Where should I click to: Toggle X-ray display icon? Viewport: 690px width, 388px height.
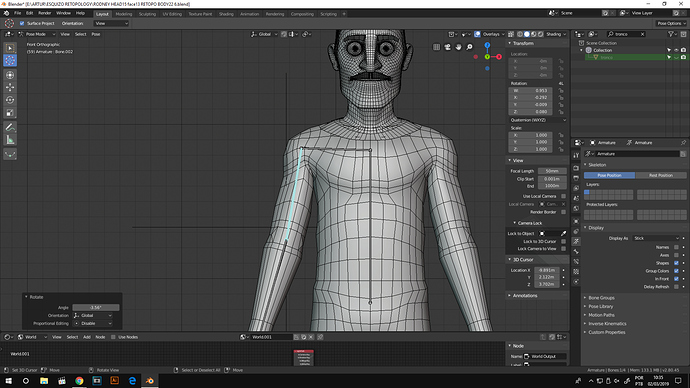click(511, 34)
